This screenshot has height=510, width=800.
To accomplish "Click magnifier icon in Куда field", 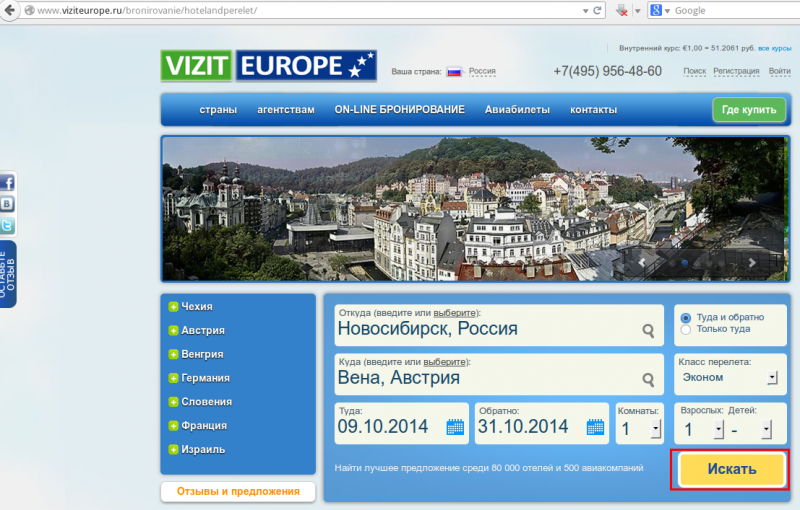I will [648, 380].
